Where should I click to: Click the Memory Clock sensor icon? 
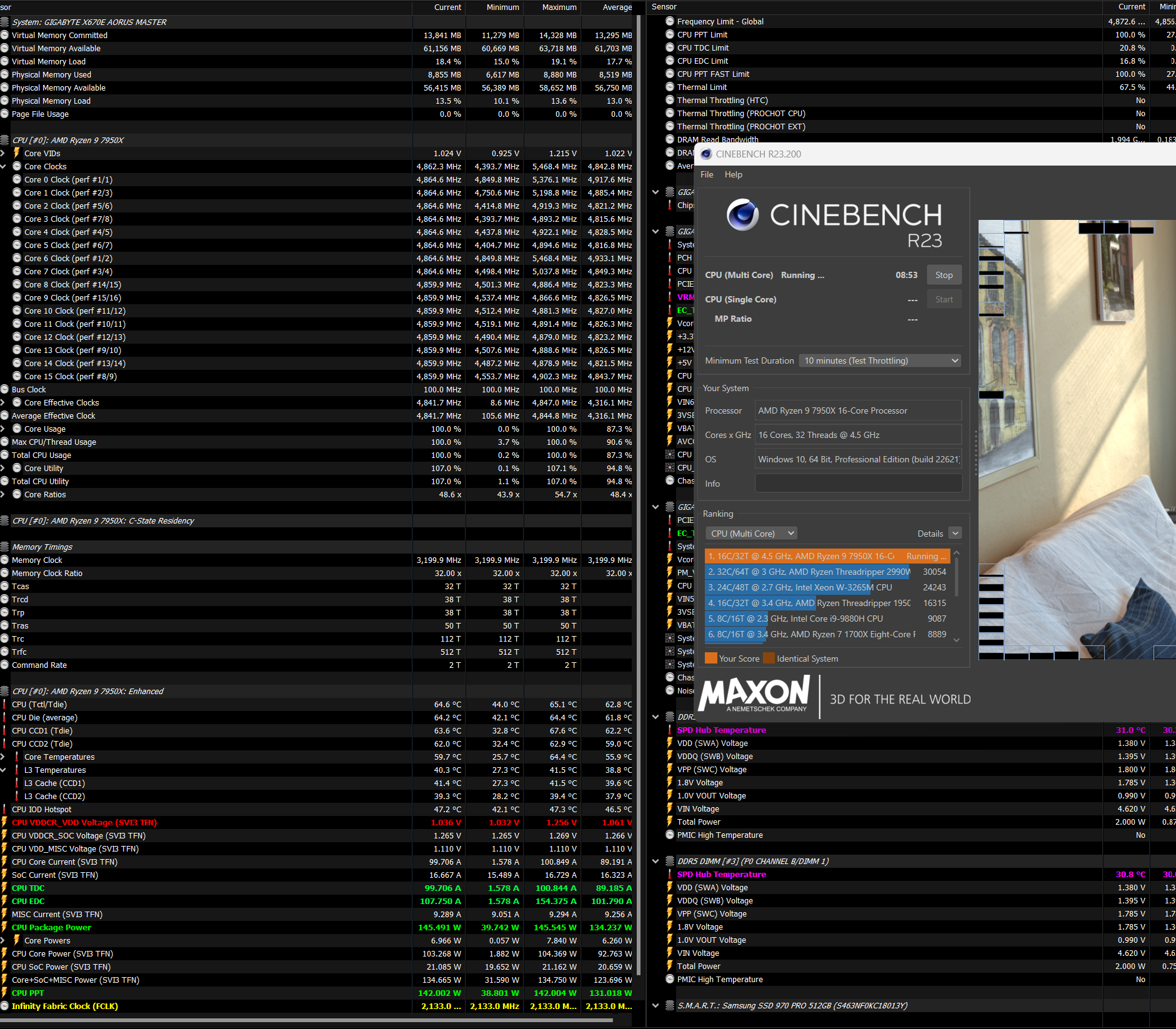point(5,560)
